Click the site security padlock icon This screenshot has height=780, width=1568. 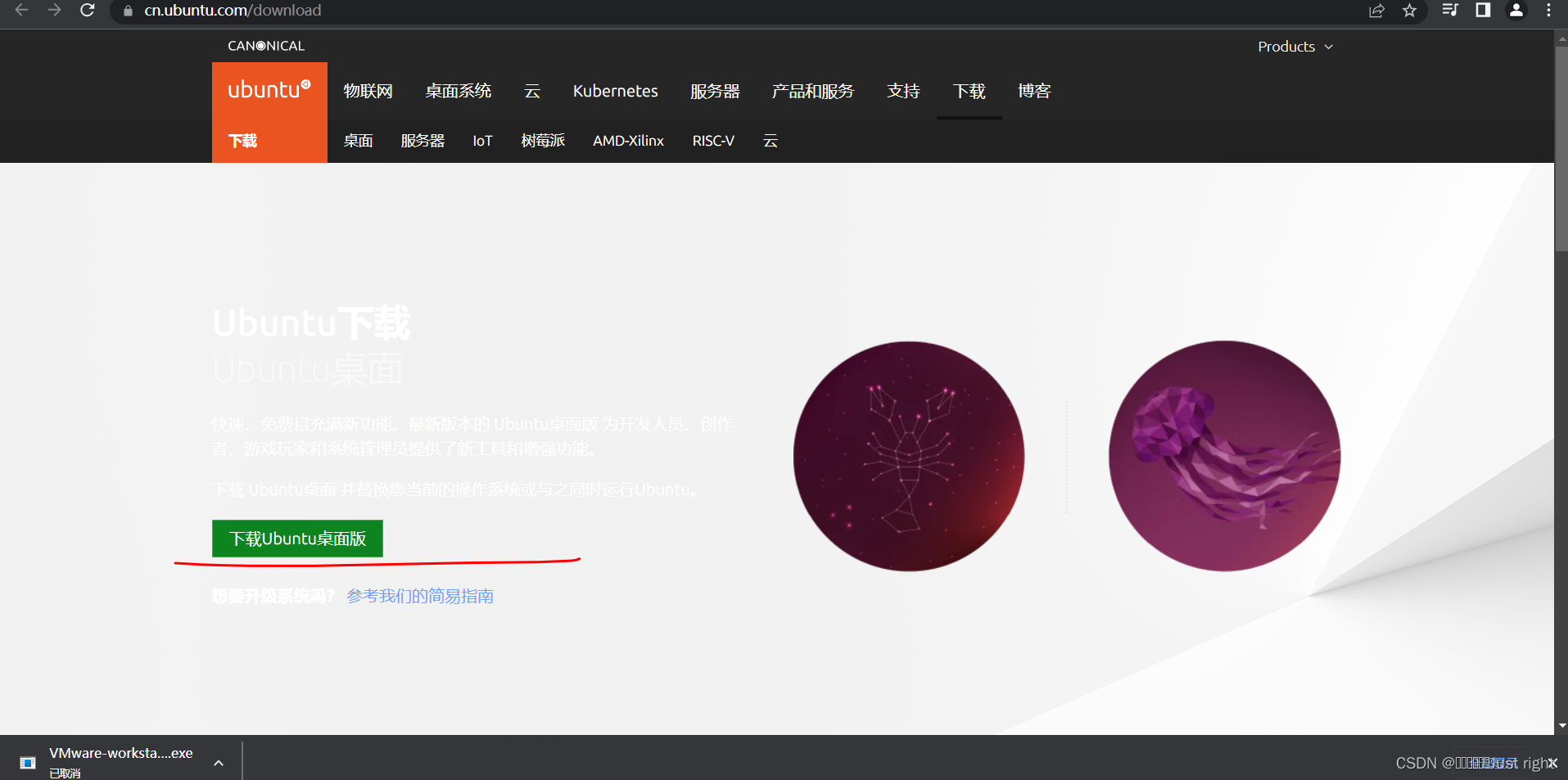point(126,11)
